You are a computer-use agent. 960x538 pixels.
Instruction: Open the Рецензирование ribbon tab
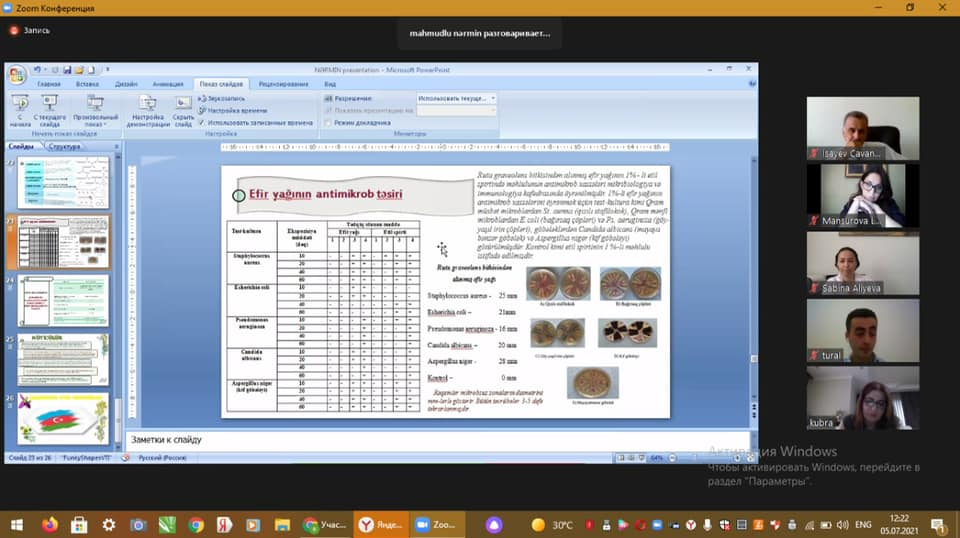coord(283,84)
